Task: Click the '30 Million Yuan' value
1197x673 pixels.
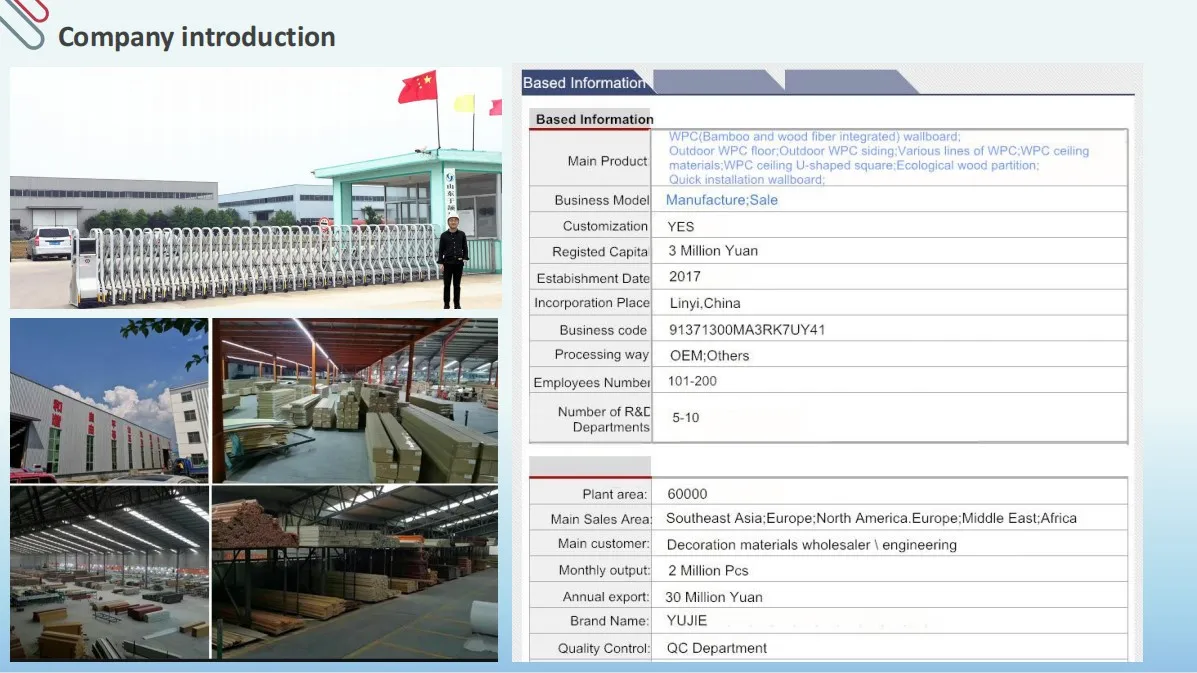Action: tap(714, 597)
